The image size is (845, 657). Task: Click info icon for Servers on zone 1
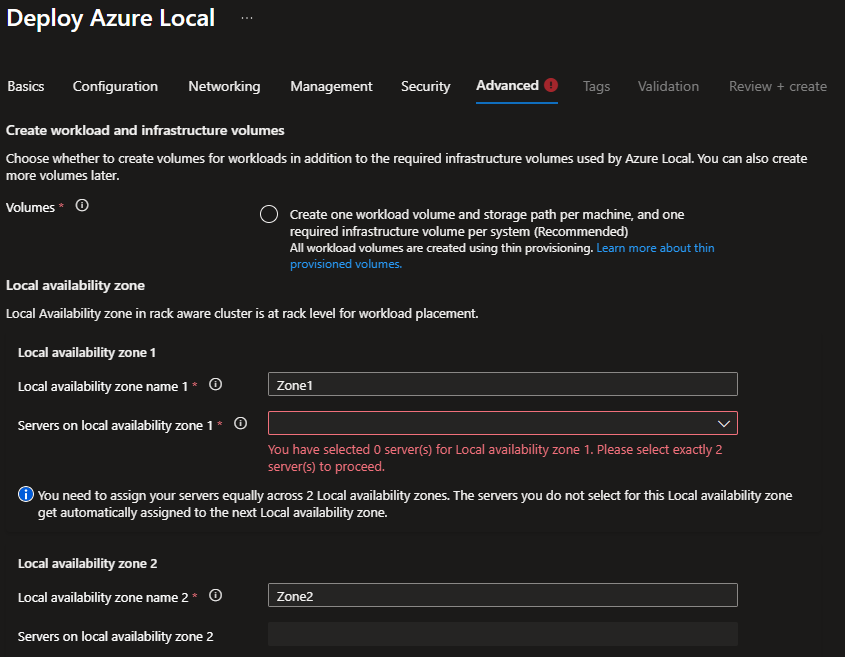click(x=240, y=424)
